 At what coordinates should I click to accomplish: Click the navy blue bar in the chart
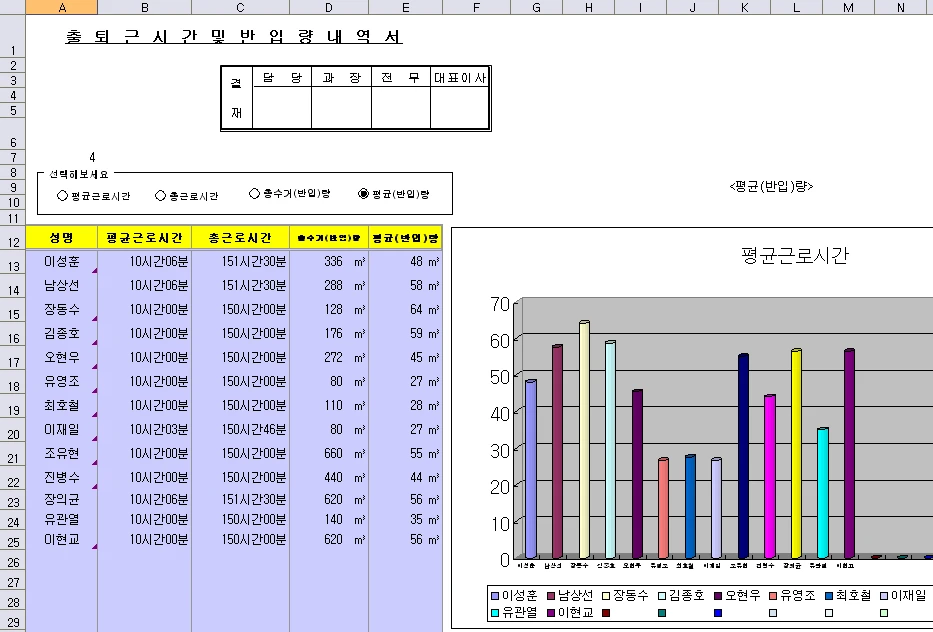pyautogui.click(x=743, y=456)
